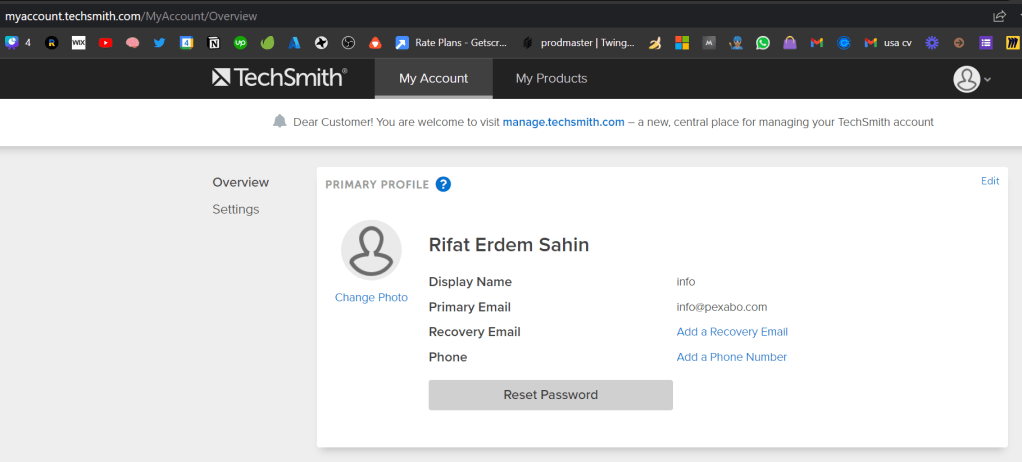Open the Notion bookmark
Image resolution: width=1022 pixels, height=462 pixels.
click(213, 43)
